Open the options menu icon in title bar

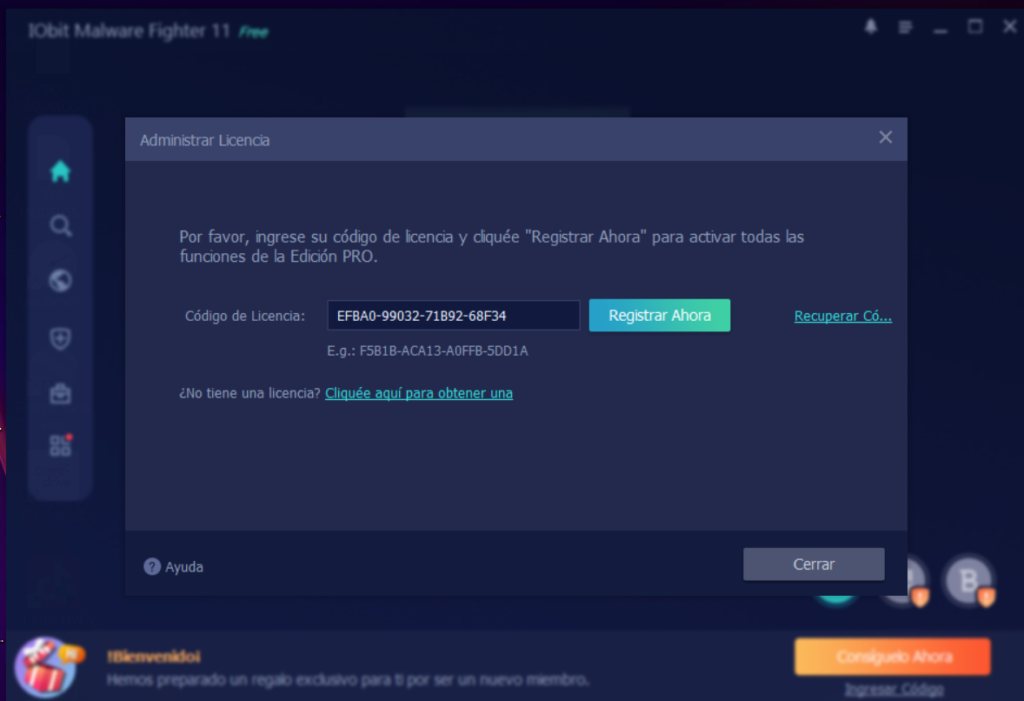(905, 27)
